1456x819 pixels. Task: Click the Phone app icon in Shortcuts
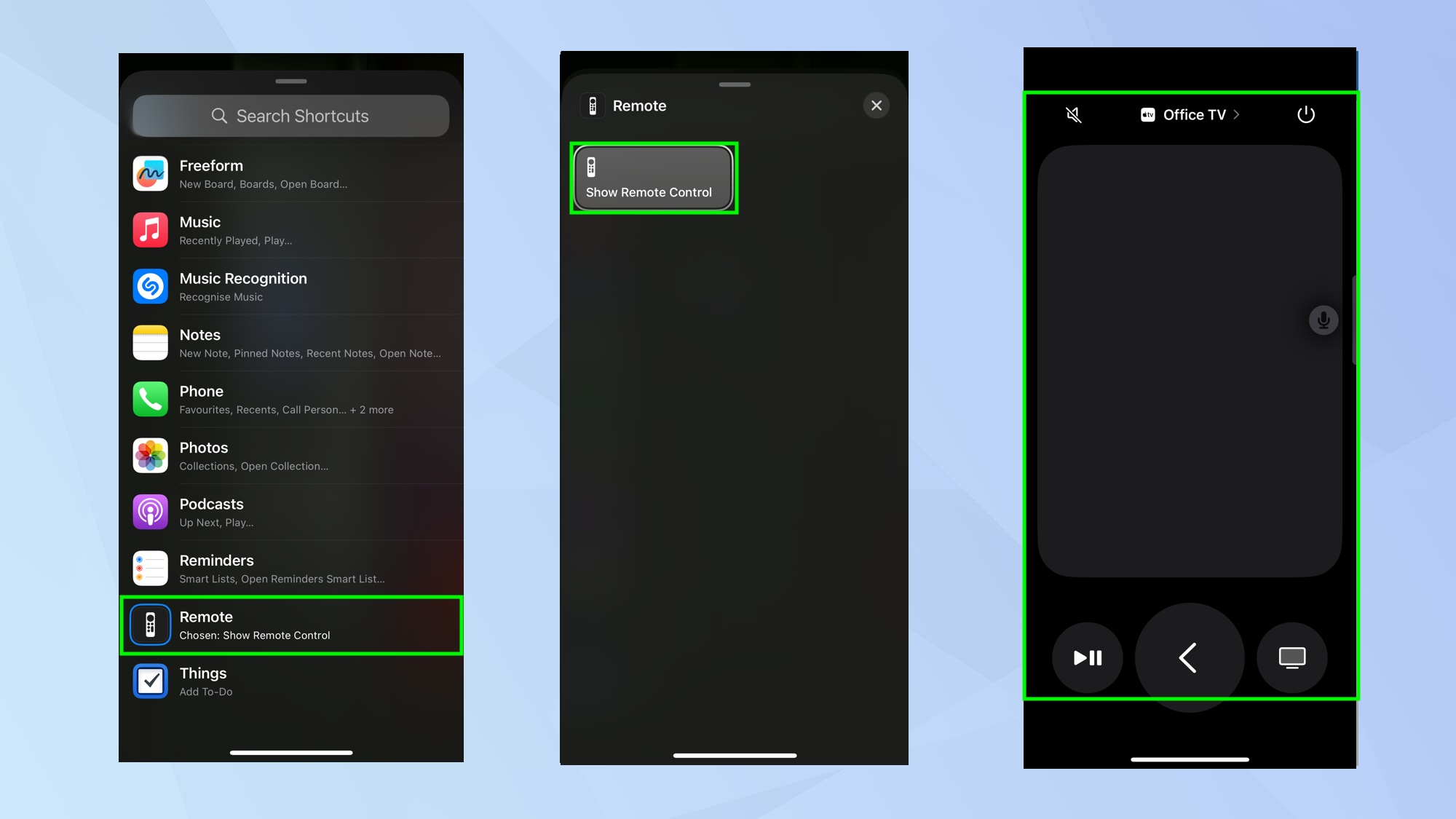point(150,398)
